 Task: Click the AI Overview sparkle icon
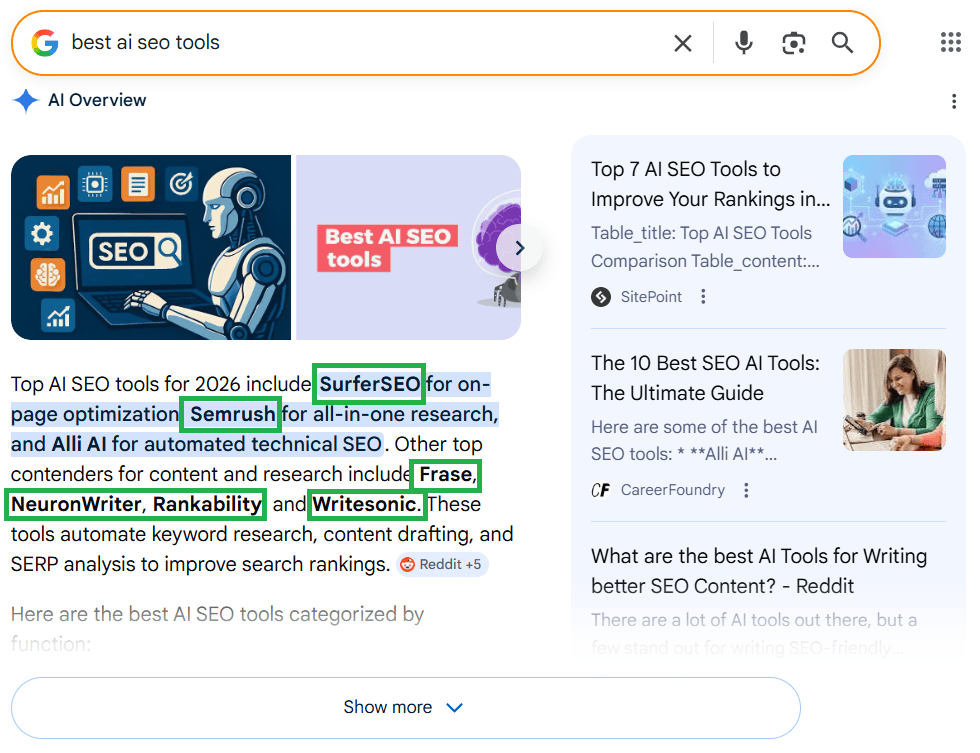[25, 100]
